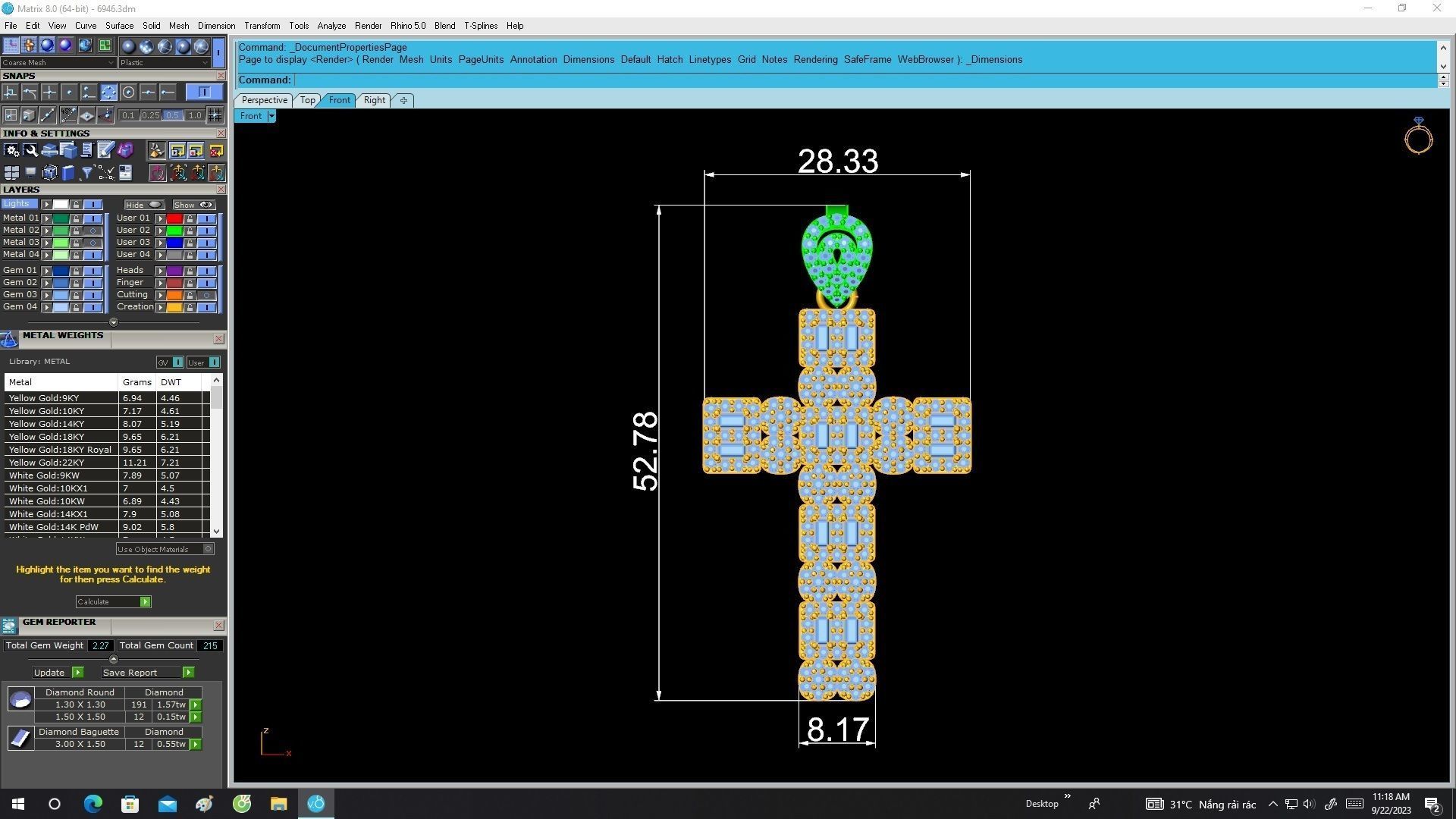Click the shaded blue sphere display icon
Viewport: 1456px width, 819px height.
[47, 45]
